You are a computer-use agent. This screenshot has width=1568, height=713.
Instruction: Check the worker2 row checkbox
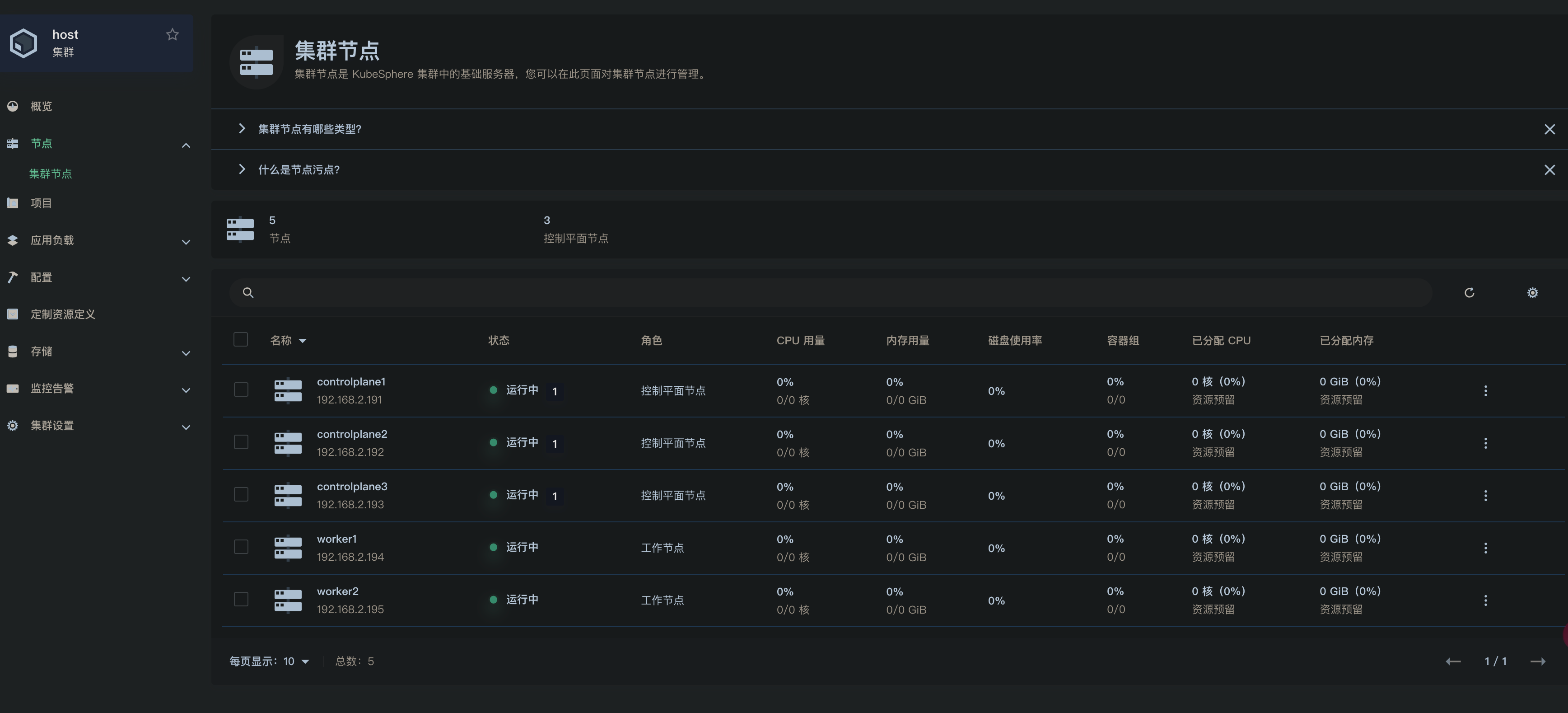coord(241,599)
